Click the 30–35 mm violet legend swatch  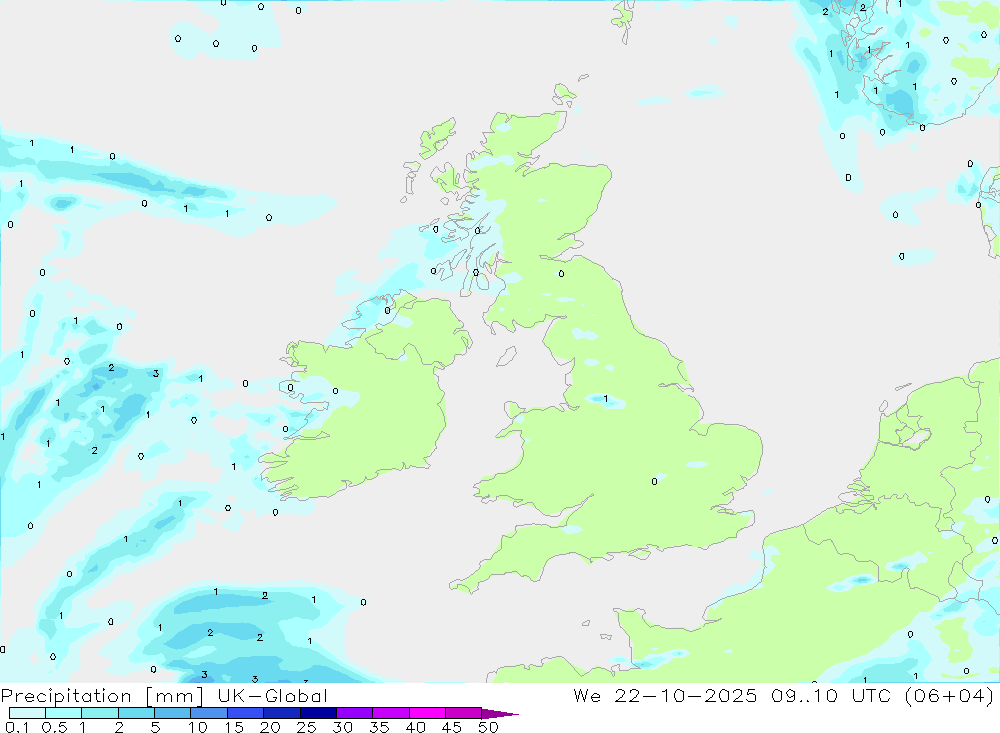coord(355,713)
